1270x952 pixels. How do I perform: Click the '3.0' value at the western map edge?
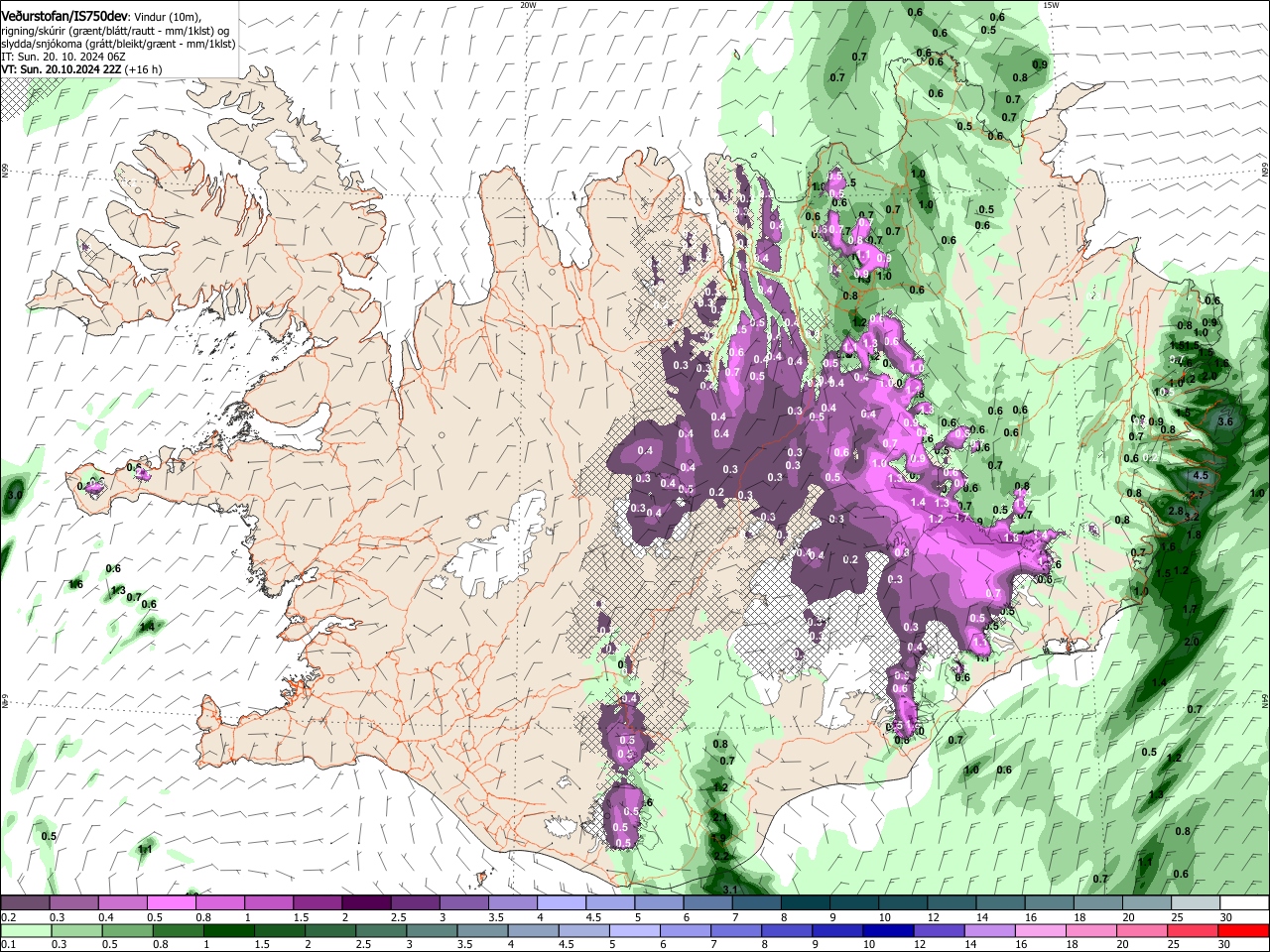coord(14,494)
